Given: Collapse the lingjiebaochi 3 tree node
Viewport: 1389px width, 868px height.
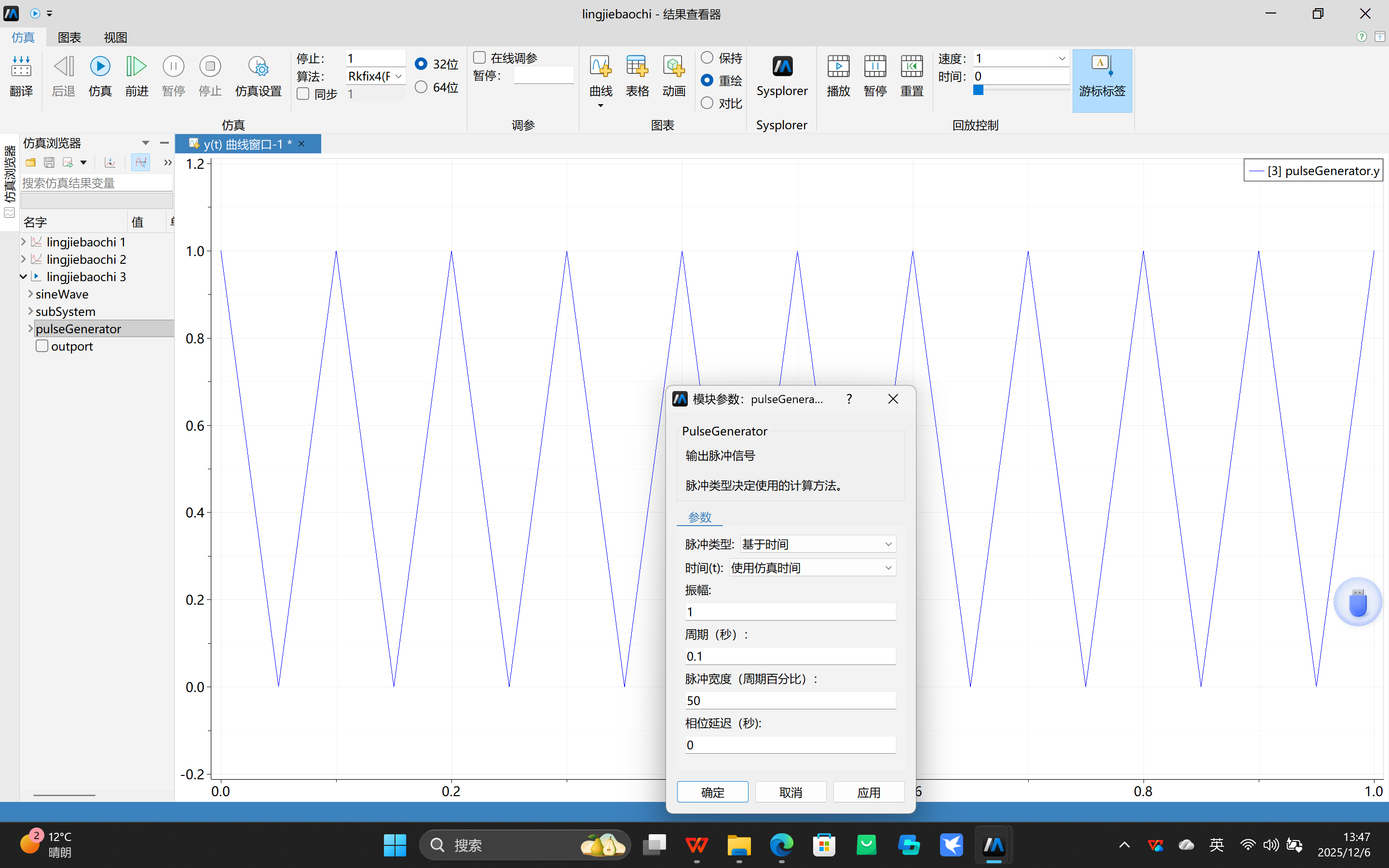Looking at the screenshot, I should [24, 276].
